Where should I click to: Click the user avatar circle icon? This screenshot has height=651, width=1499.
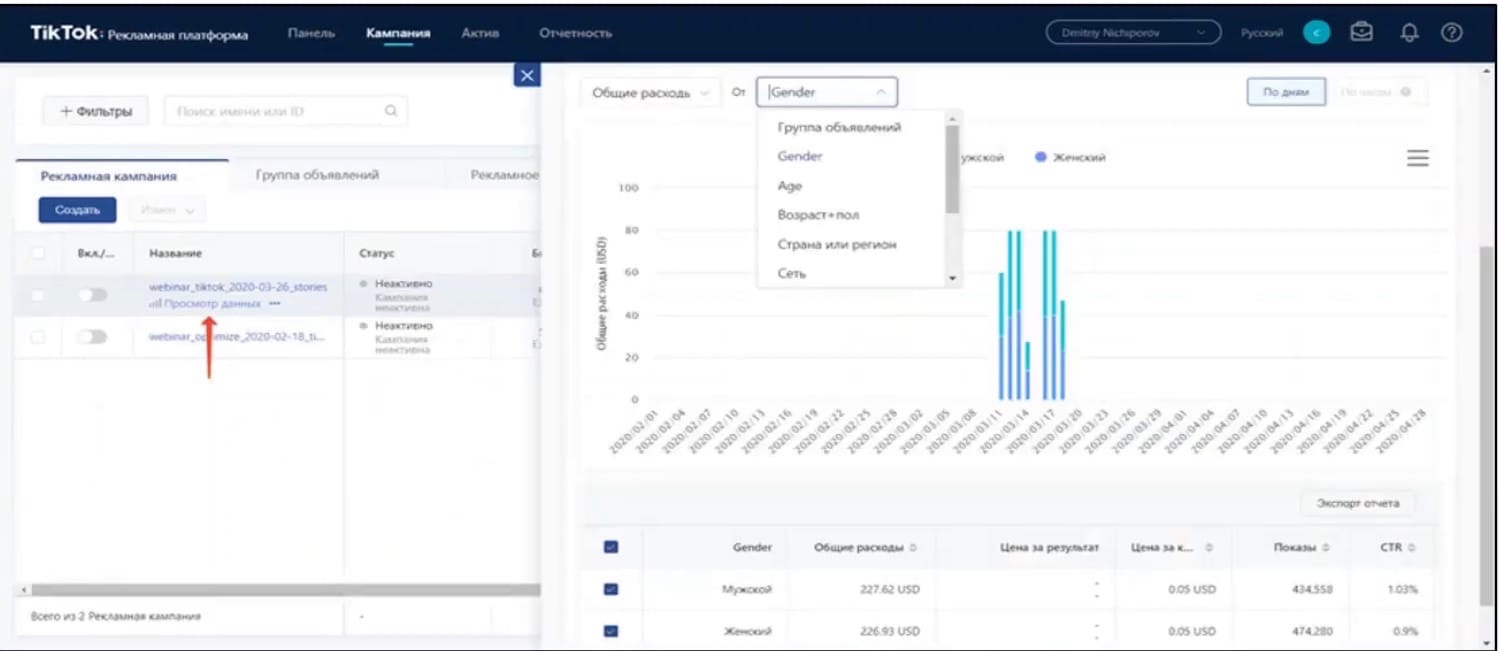pos(1316,33)
